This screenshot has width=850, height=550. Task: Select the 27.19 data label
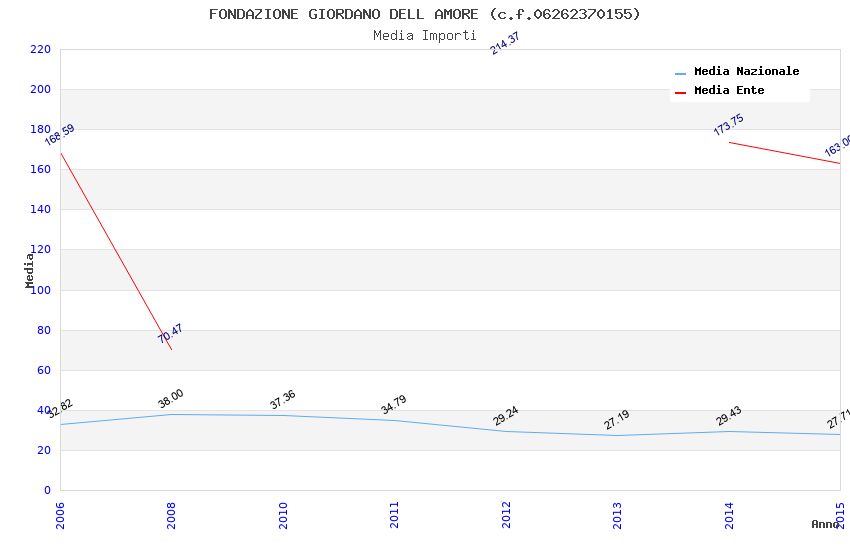(617, 419)
